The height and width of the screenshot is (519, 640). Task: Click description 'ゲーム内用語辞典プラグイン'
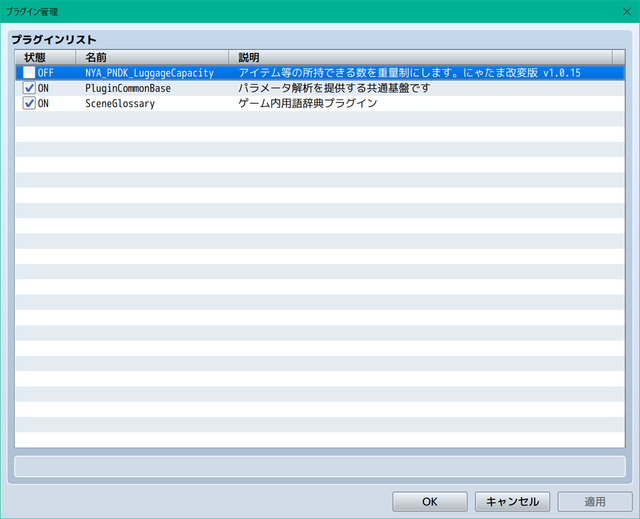[308, 103]
